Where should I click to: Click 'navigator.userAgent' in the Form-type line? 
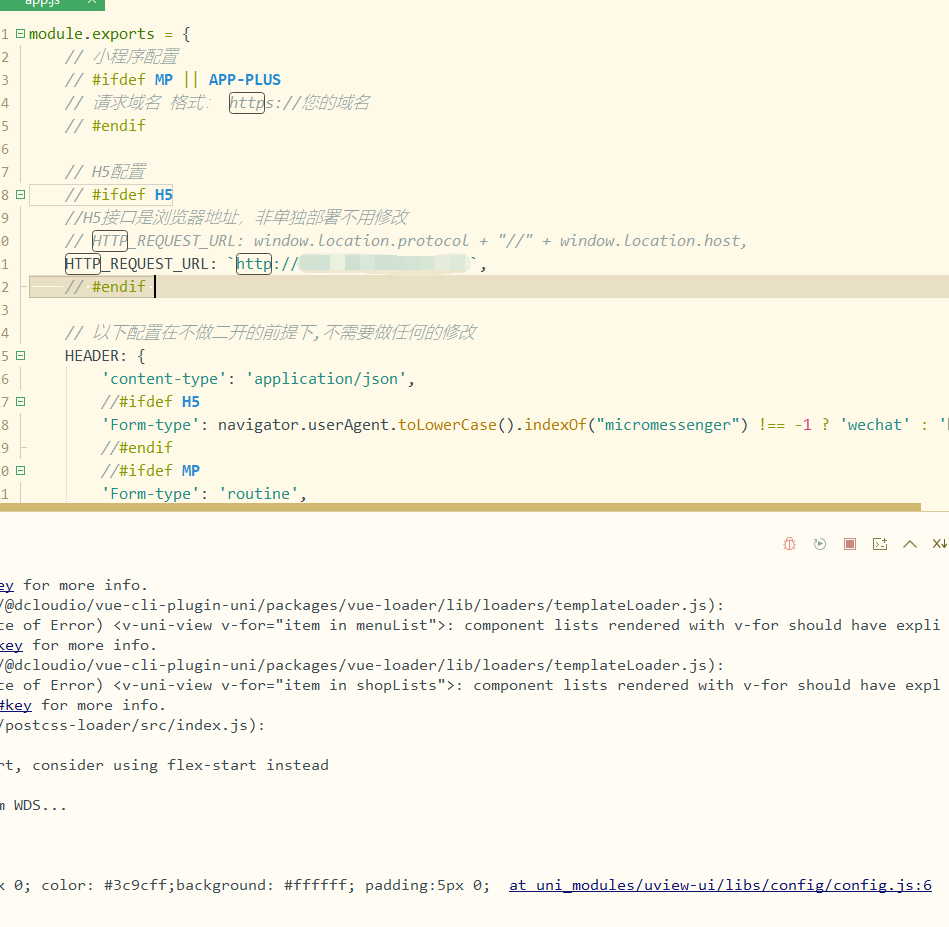point(303,425)
